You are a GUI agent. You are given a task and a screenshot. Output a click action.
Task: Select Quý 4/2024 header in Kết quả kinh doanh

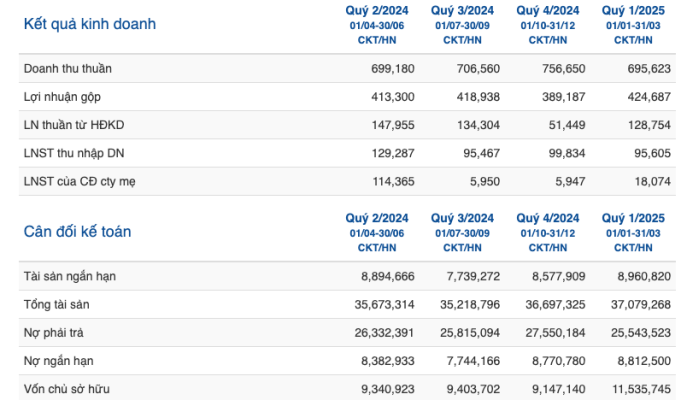pyautogui.click(x=548, y=10)
